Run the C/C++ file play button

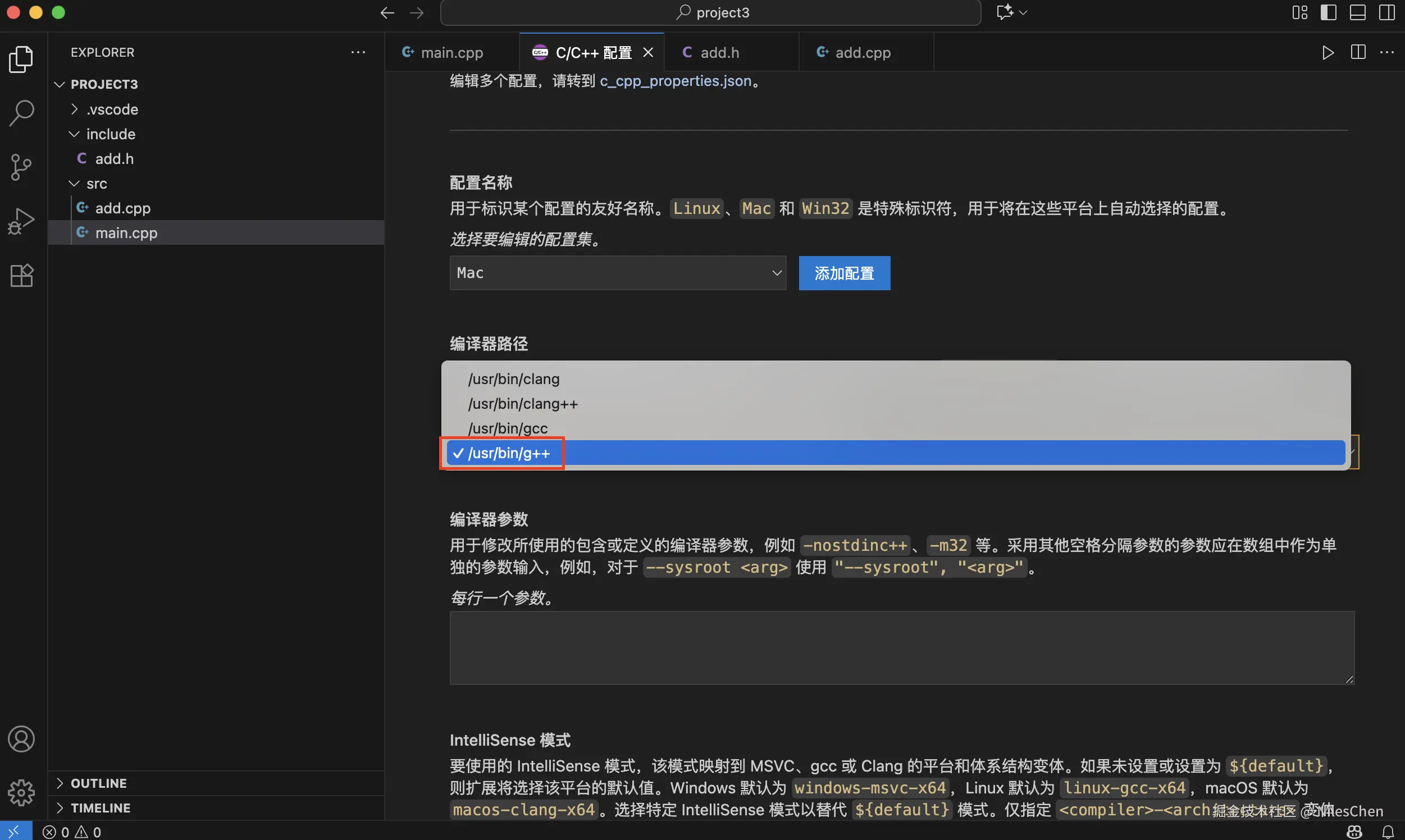(x=1328, y=53)
